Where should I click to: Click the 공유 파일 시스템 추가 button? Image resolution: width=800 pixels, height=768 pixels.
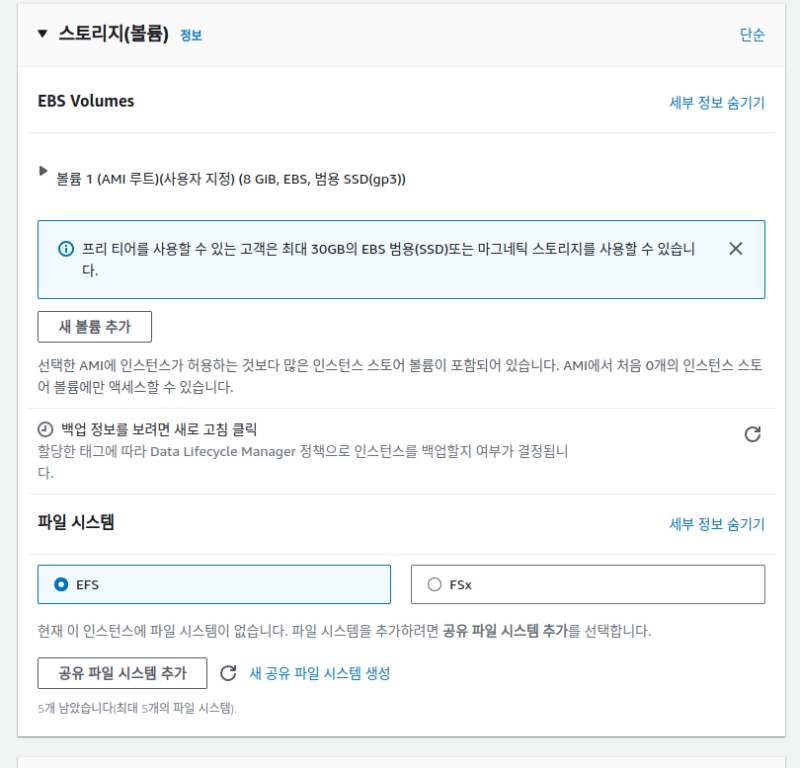click(x=122, y=673)
